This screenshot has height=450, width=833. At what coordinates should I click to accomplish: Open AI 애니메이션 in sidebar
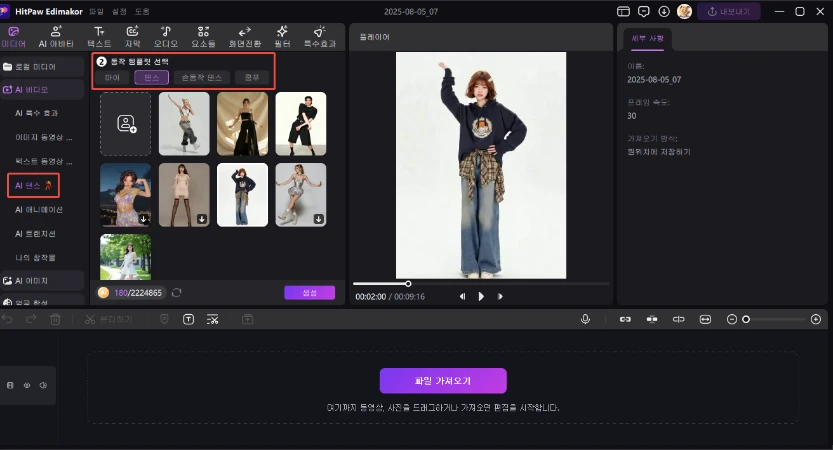pos(38,210)
